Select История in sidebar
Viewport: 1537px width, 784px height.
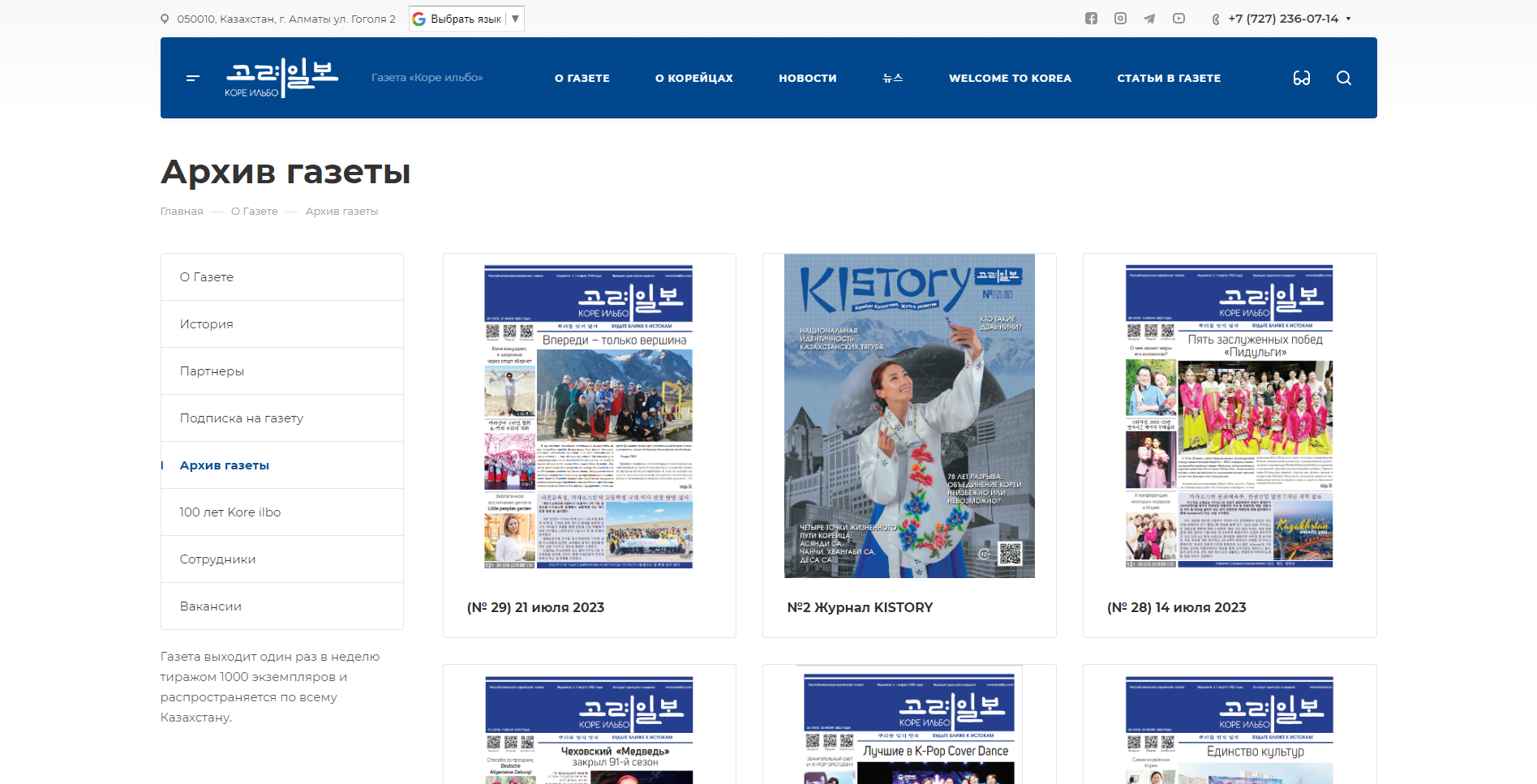(x=282, y=324)
